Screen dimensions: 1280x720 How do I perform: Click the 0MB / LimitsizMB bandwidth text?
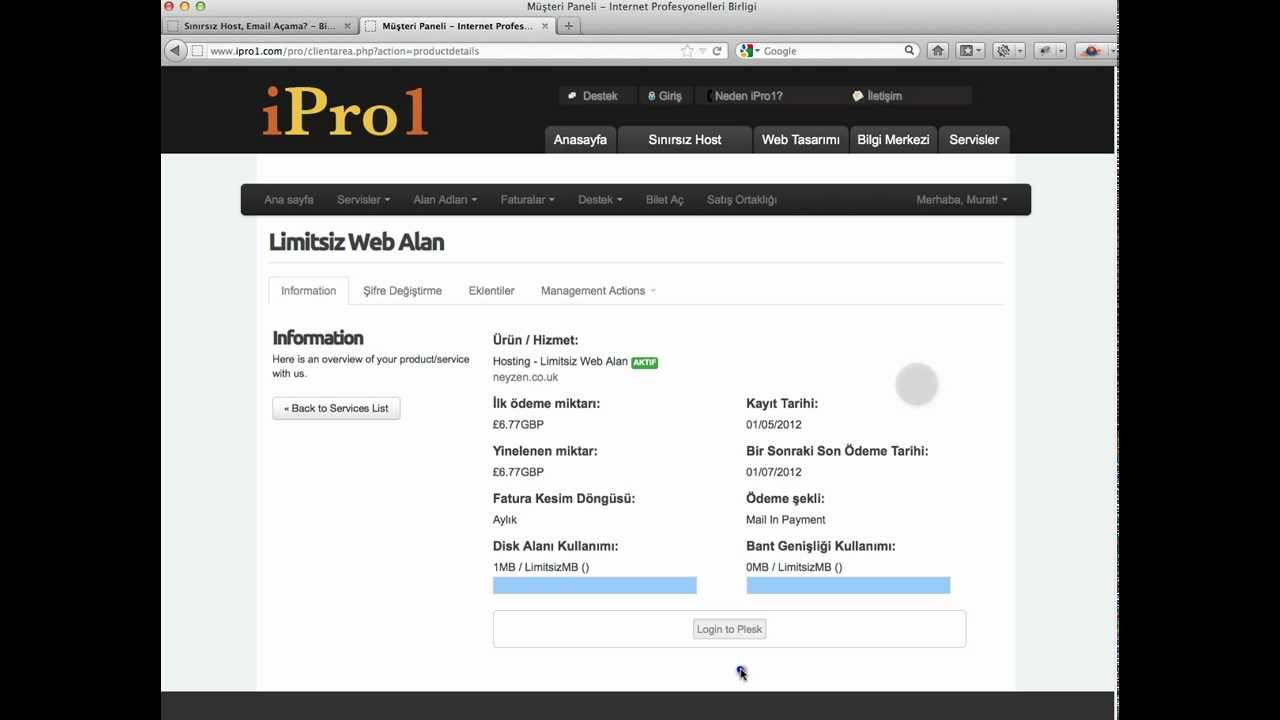794,567
